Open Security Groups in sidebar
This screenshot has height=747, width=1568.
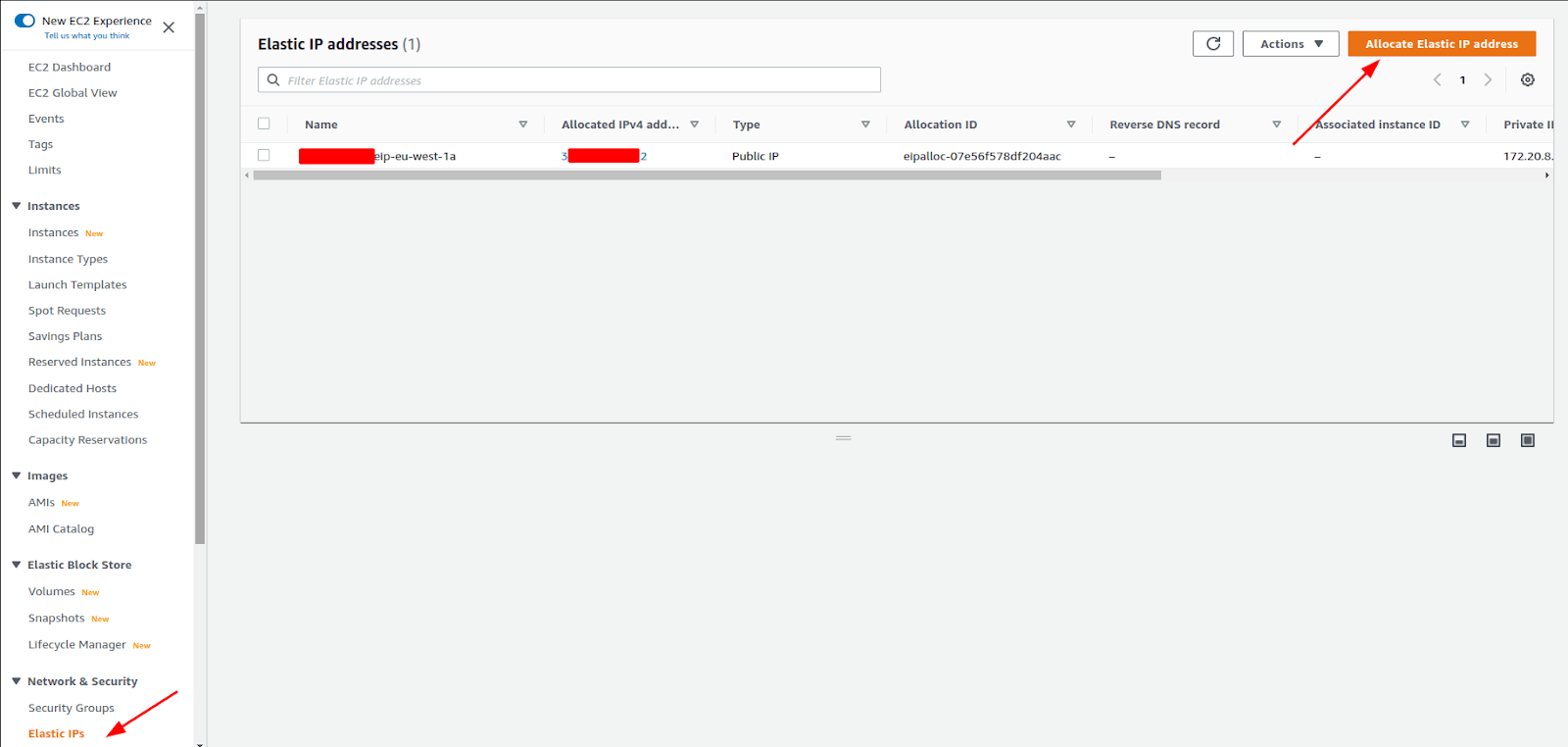pos(71,708)
